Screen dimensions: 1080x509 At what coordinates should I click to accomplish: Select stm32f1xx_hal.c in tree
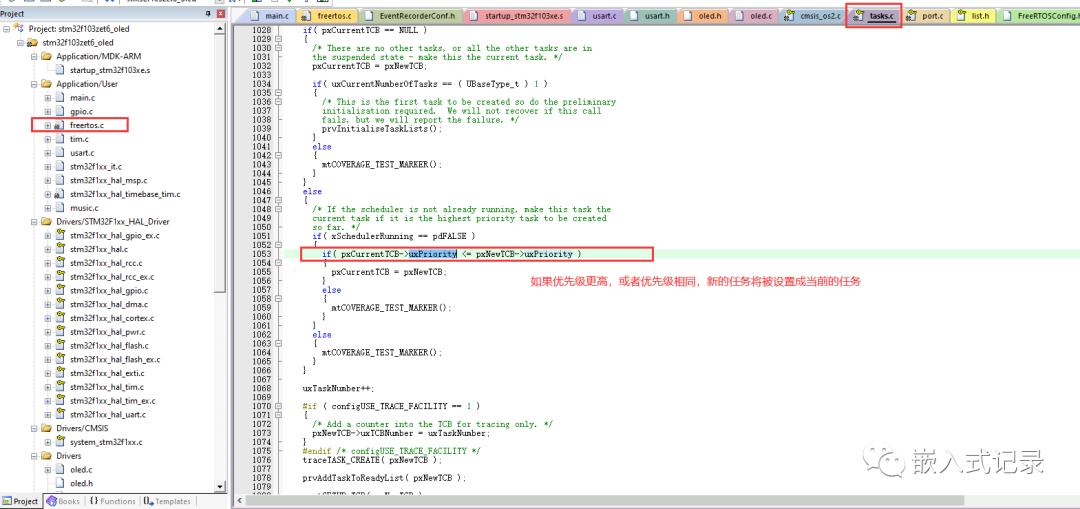click(x=98, y=249)
